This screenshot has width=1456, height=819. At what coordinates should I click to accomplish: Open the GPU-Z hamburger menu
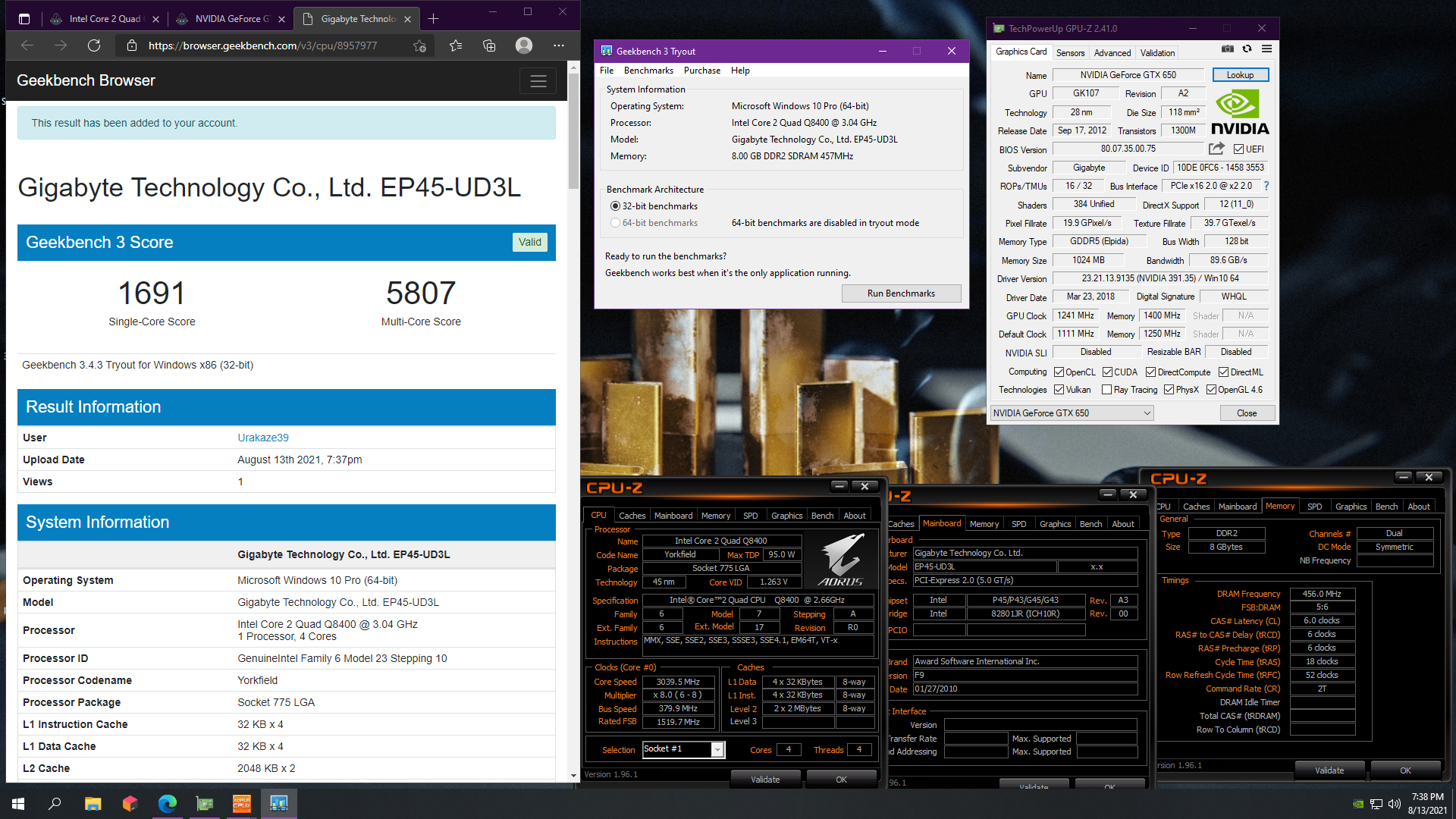pos(1266,49)
